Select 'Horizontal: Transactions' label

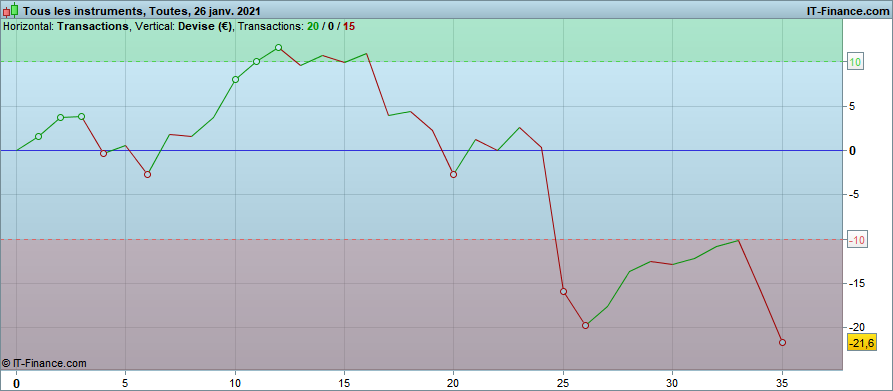[66, 26]
